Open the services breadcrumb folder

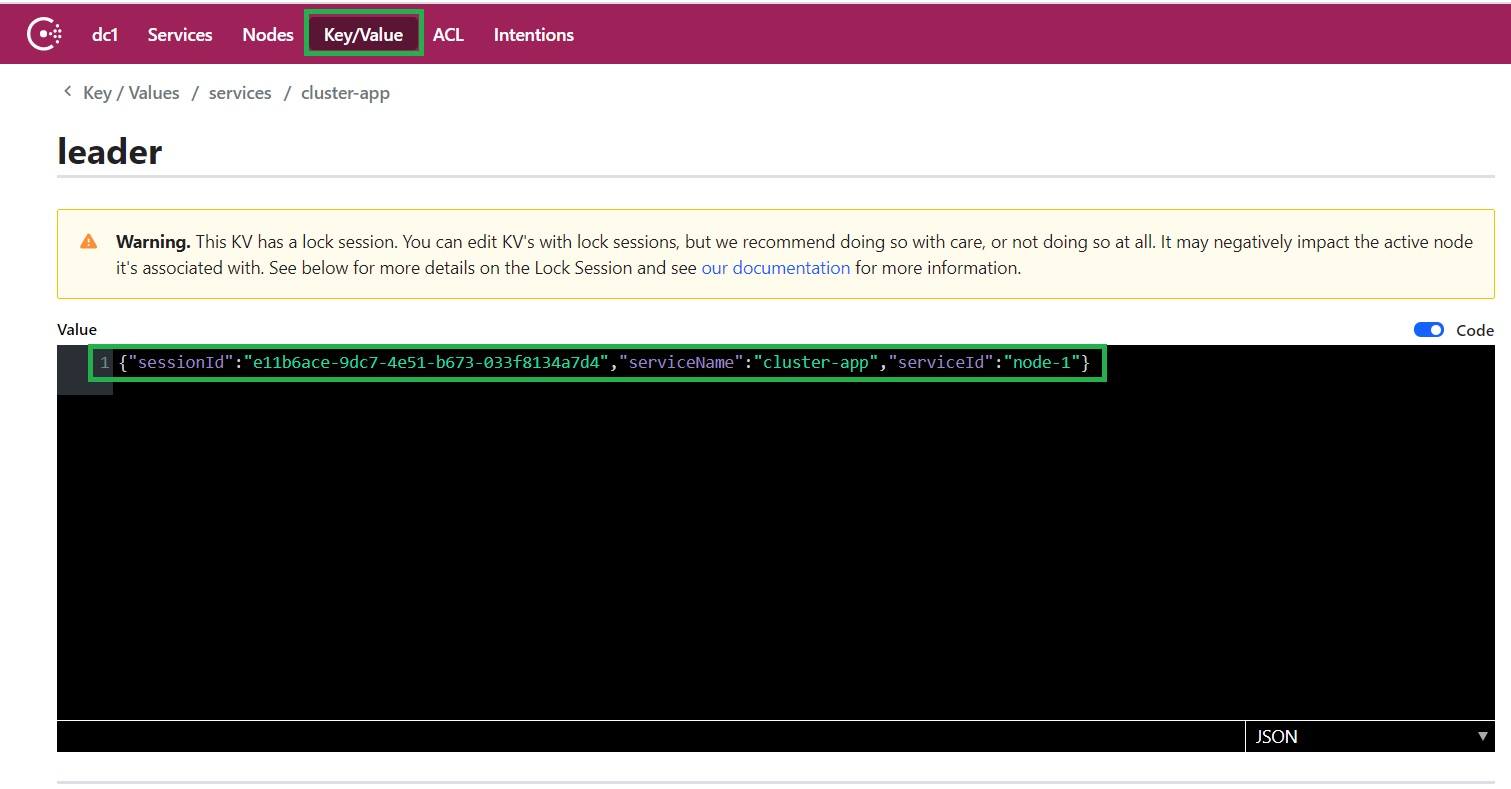coord(240,93)
